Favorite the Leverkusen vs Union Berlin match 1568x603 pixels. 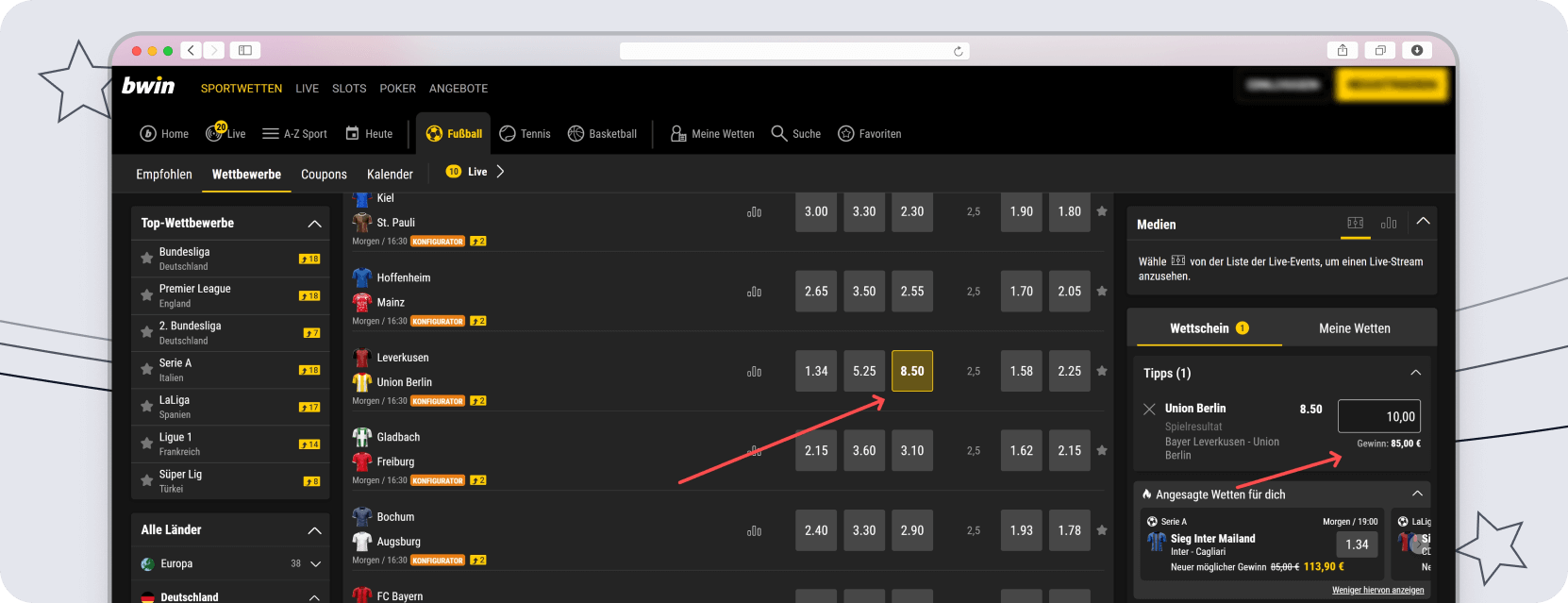tap(1102, 371)
